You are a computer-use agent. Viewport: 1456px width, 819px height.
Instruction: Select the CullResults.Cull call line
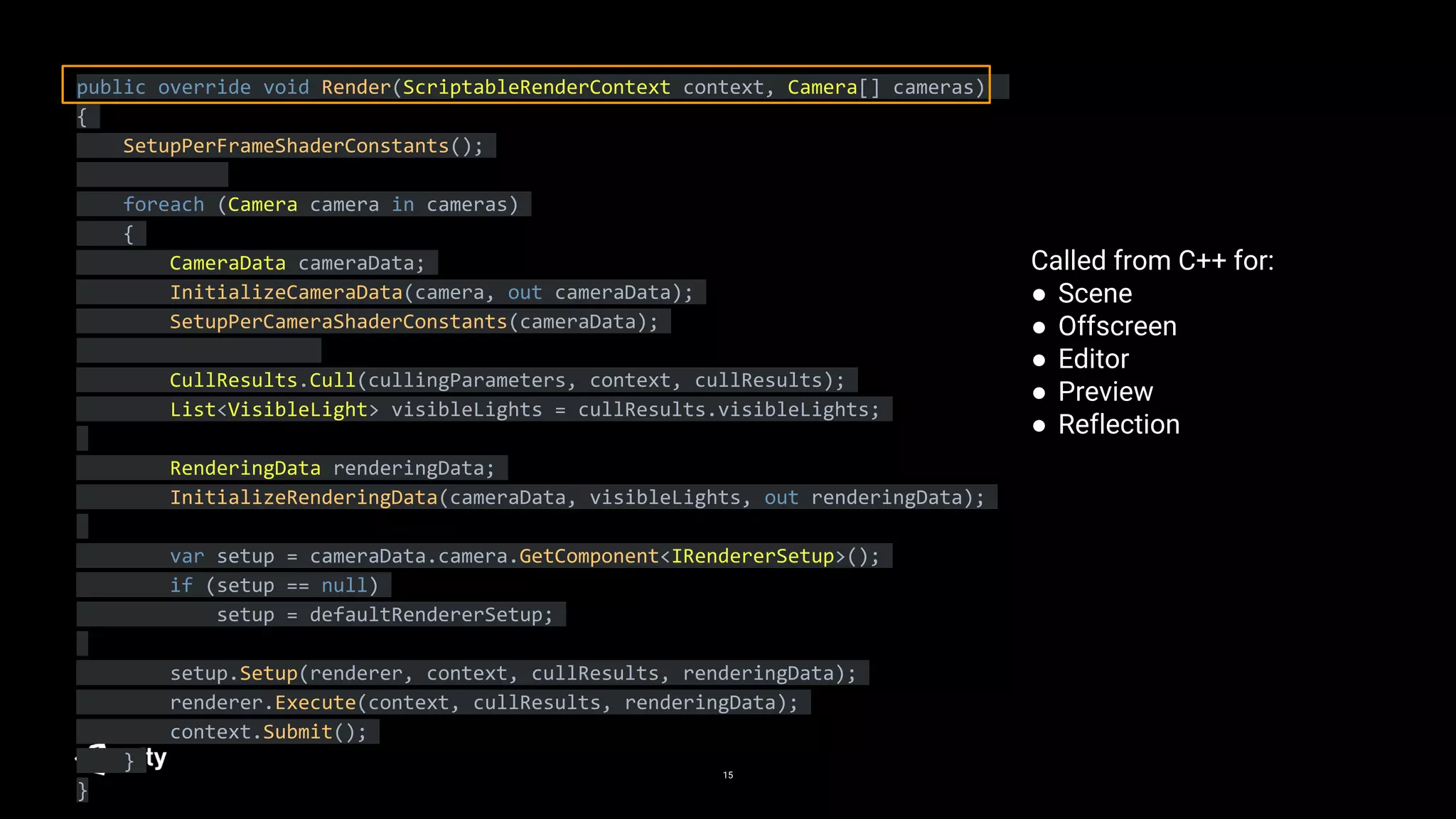click(507, 380)
